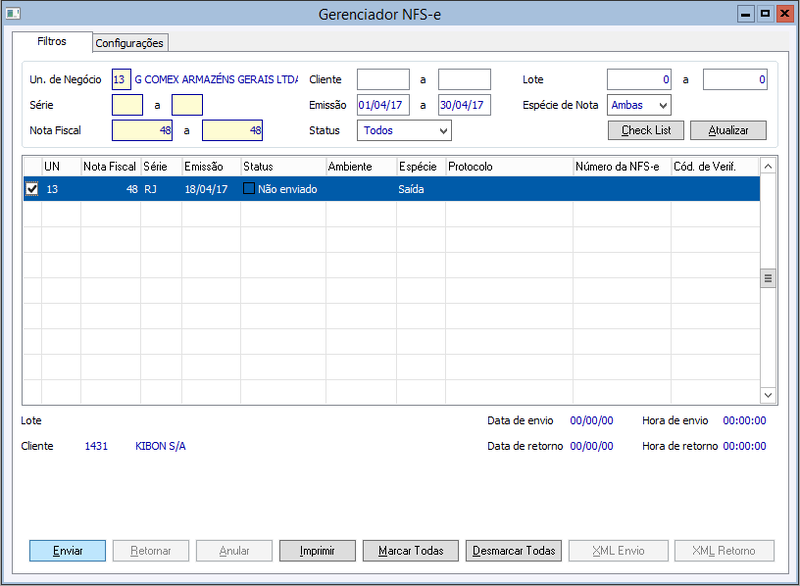
Task: Click the Un. de Negócio code field
Action: (x=121, y=80)
